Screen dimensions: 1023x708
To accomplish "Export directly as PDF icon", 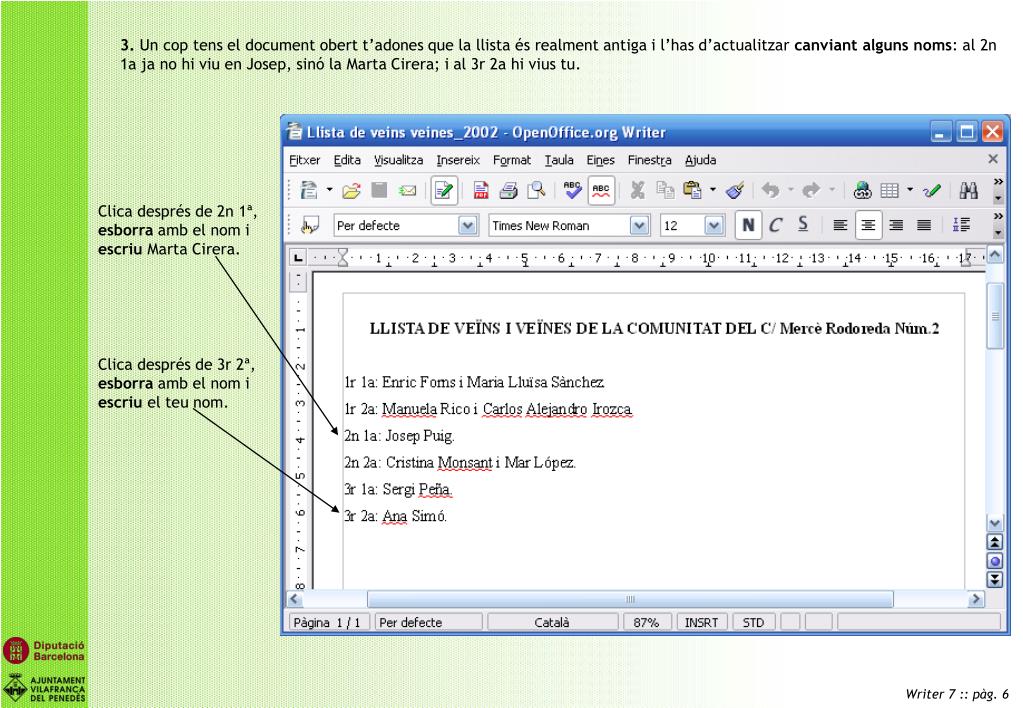I will (x=481, y=191).
